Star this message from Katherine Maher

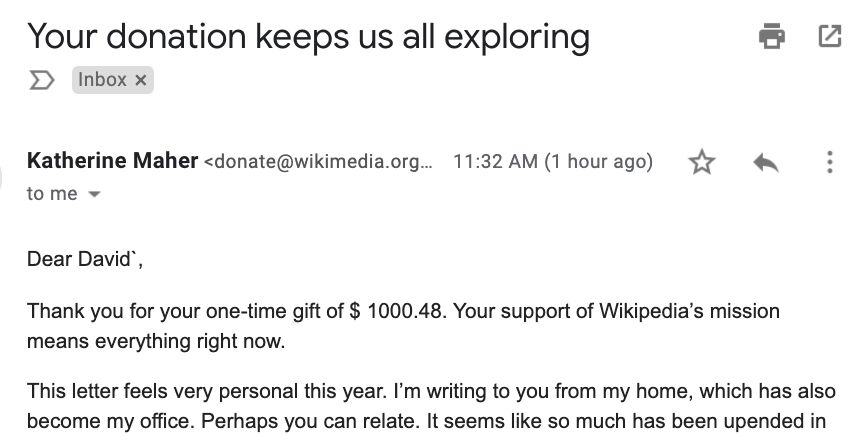point(702,162)
